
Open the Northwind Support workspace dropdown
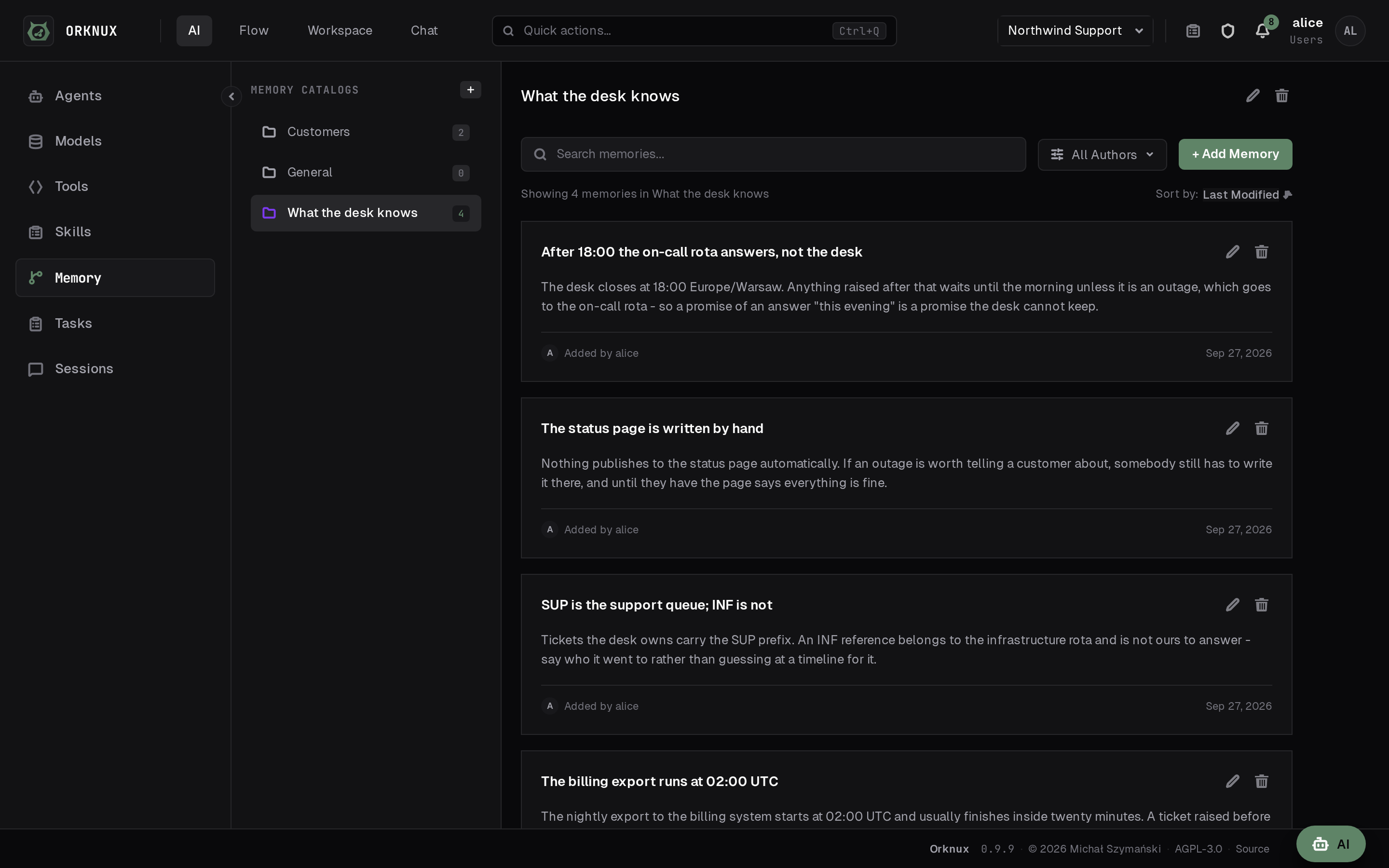(x=1075, y=30)
